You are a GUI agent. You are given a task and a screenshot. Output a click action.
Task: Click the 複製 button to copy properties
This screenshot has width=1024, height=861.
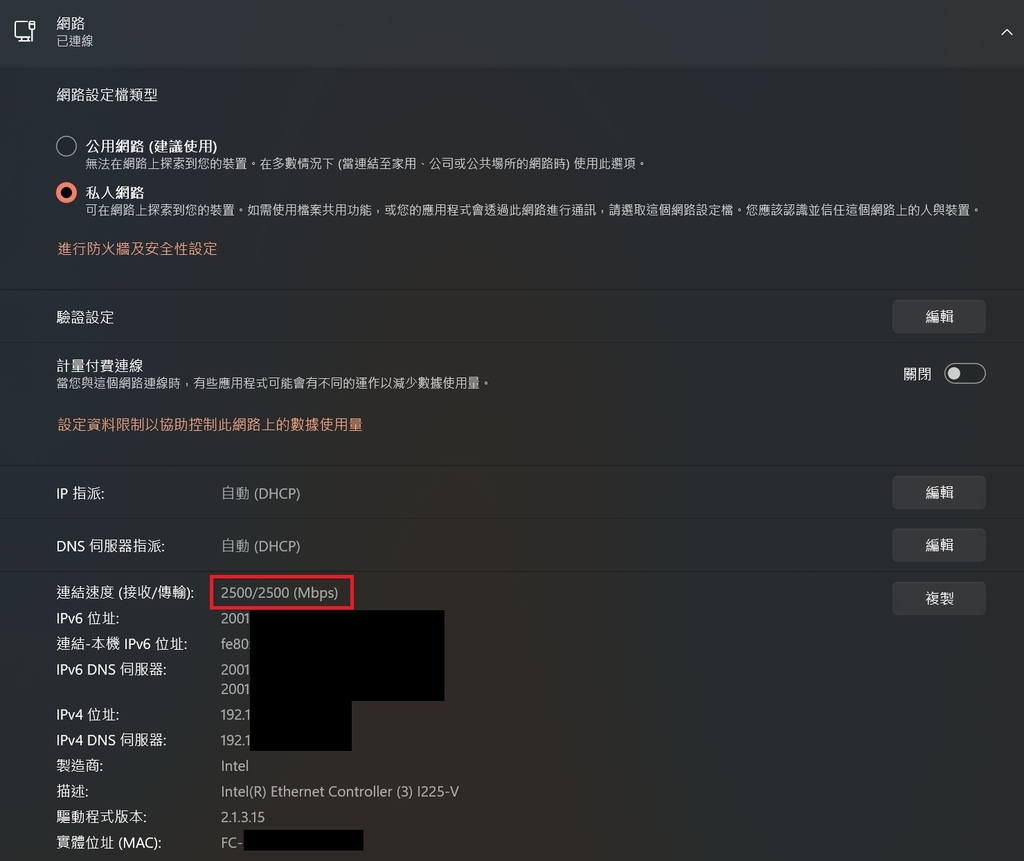coord(938,598)
